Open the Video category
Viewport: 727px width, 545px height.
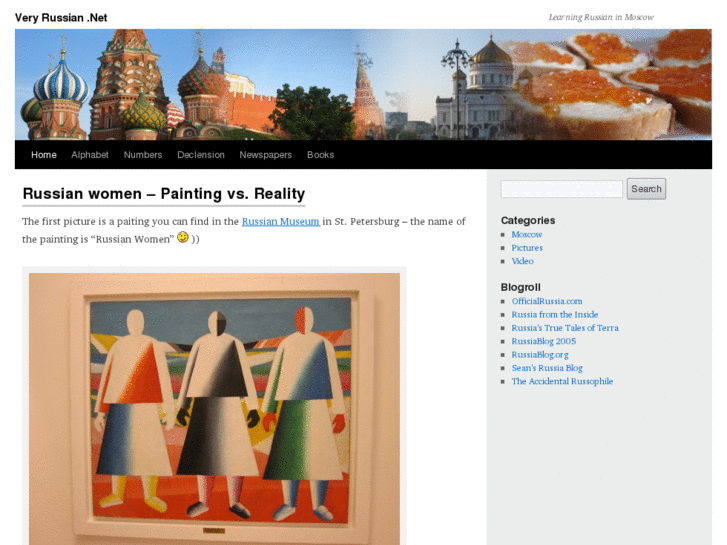coord(523,261)
